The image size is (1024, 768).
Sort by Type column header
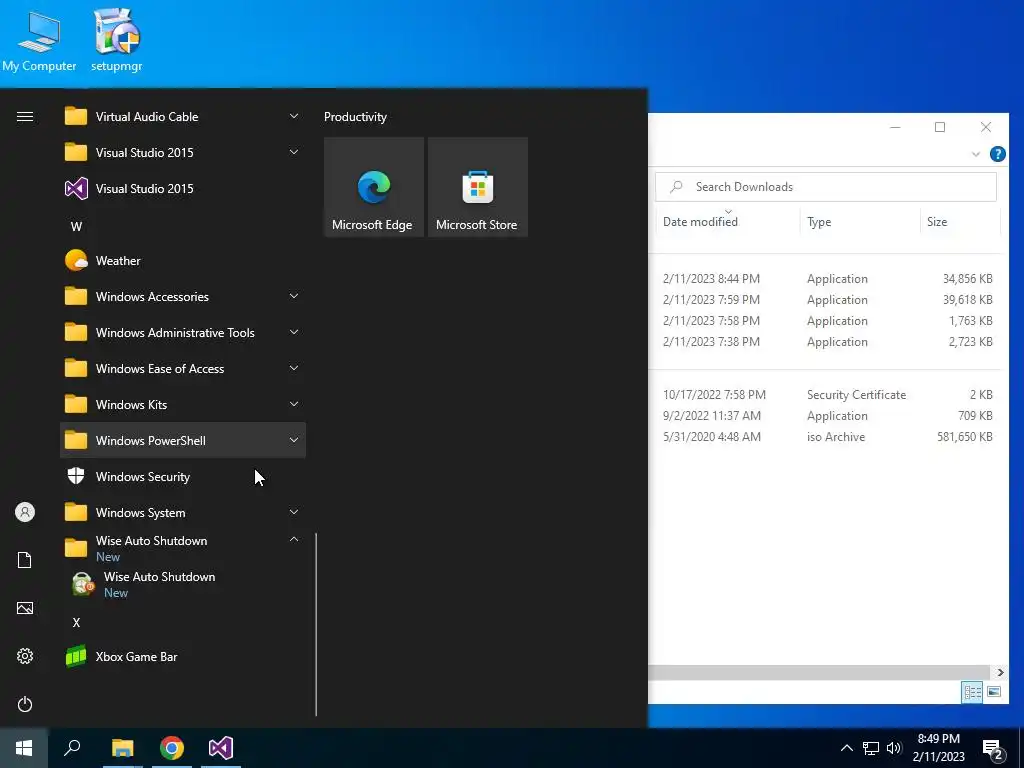859,222
